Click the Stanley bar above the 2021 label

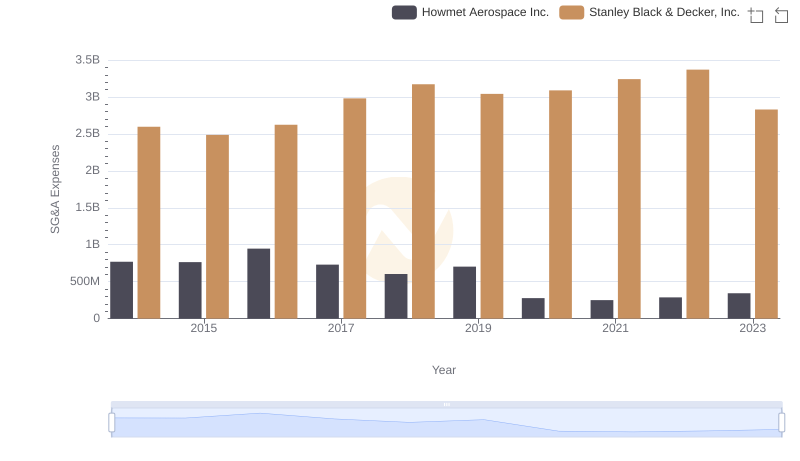(x=629, y=198)
